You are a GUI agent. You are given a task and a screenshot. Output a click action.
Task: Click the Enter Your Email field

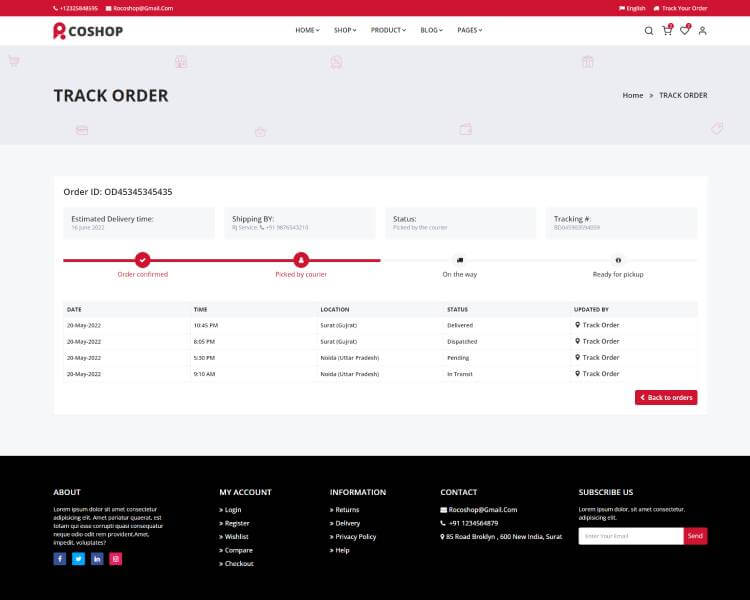[630, 536]
